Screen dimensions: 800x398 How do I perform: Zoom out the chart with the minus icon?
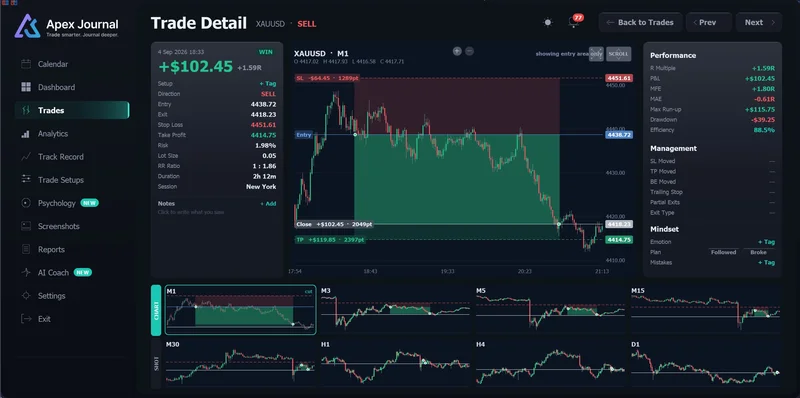469,51
